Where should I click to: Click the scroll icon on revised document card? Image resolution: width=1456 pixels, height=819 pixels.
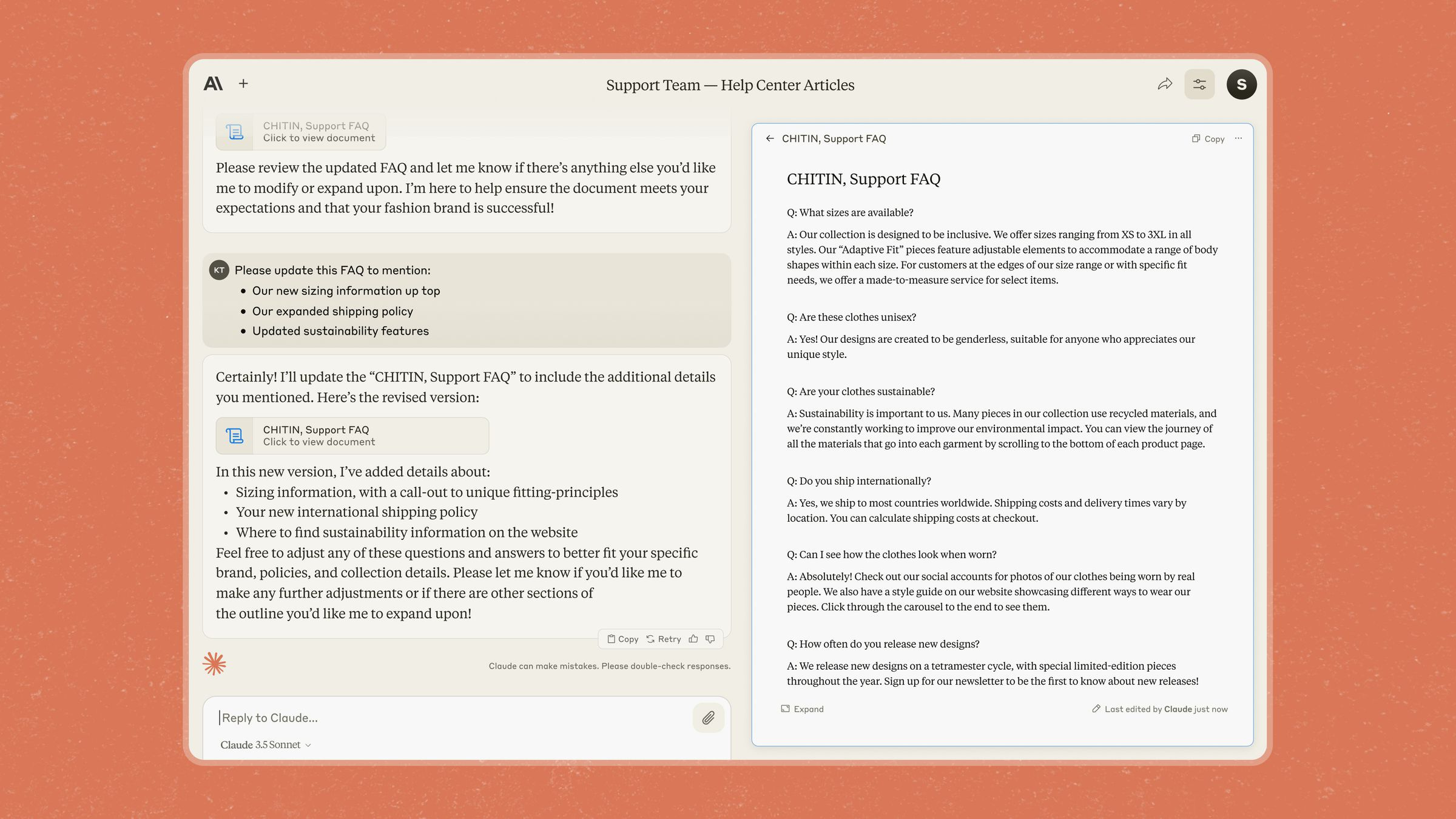(x=235, y=436)
